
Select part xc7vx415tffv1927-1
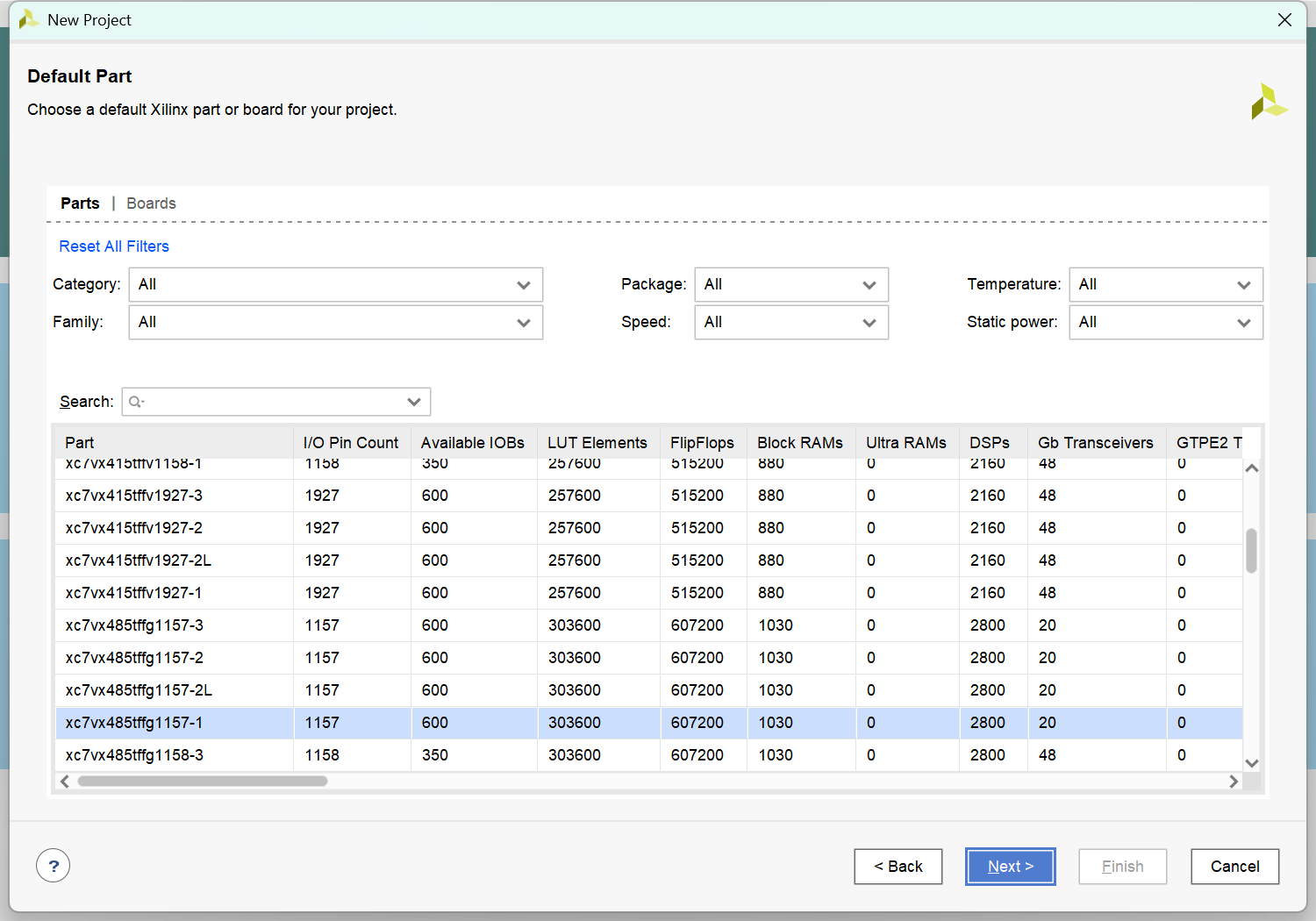[649, 593]
